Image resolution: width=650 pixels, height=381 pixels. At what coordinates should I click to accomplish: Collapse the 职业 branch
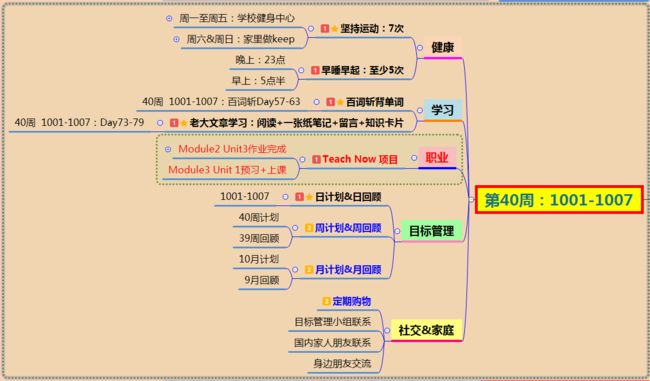(414, 158)
